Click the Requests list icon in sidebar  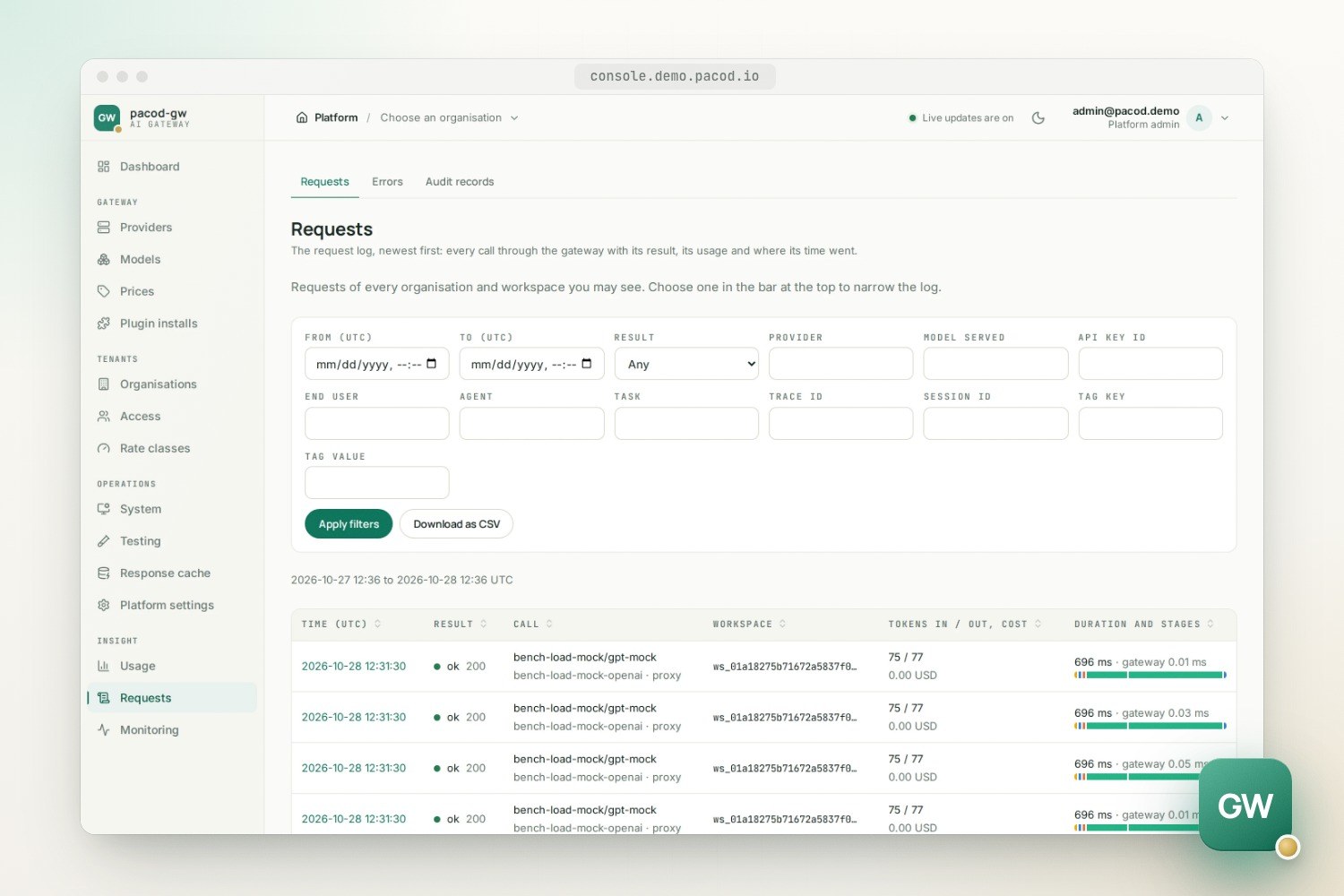[x=104, y=698]
